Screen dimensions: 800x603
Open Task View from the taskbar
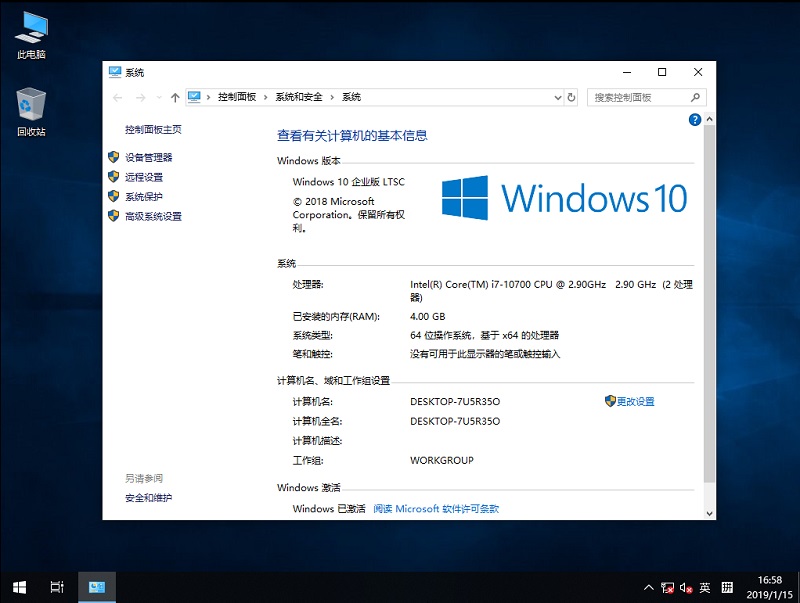pyautogui.click(x=57, y=587)
